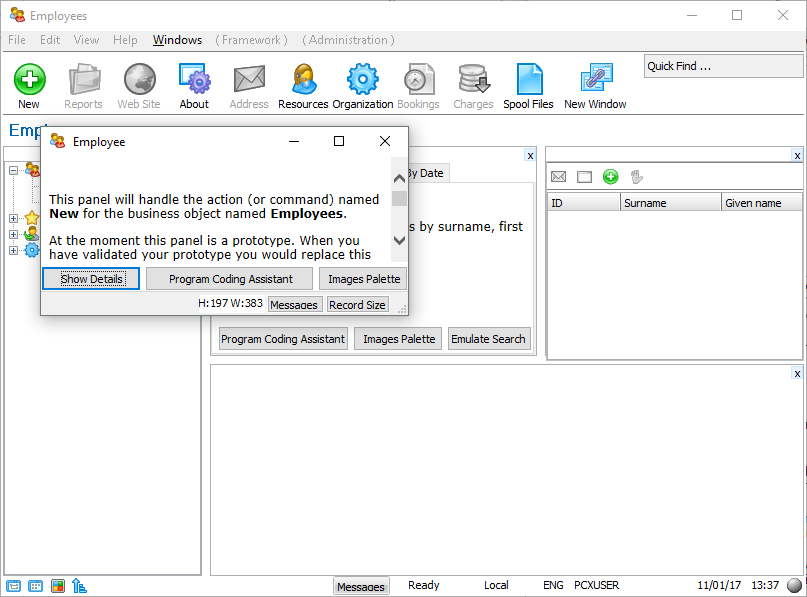Open the Edit menu
The image size is (807, 597).
50,40
